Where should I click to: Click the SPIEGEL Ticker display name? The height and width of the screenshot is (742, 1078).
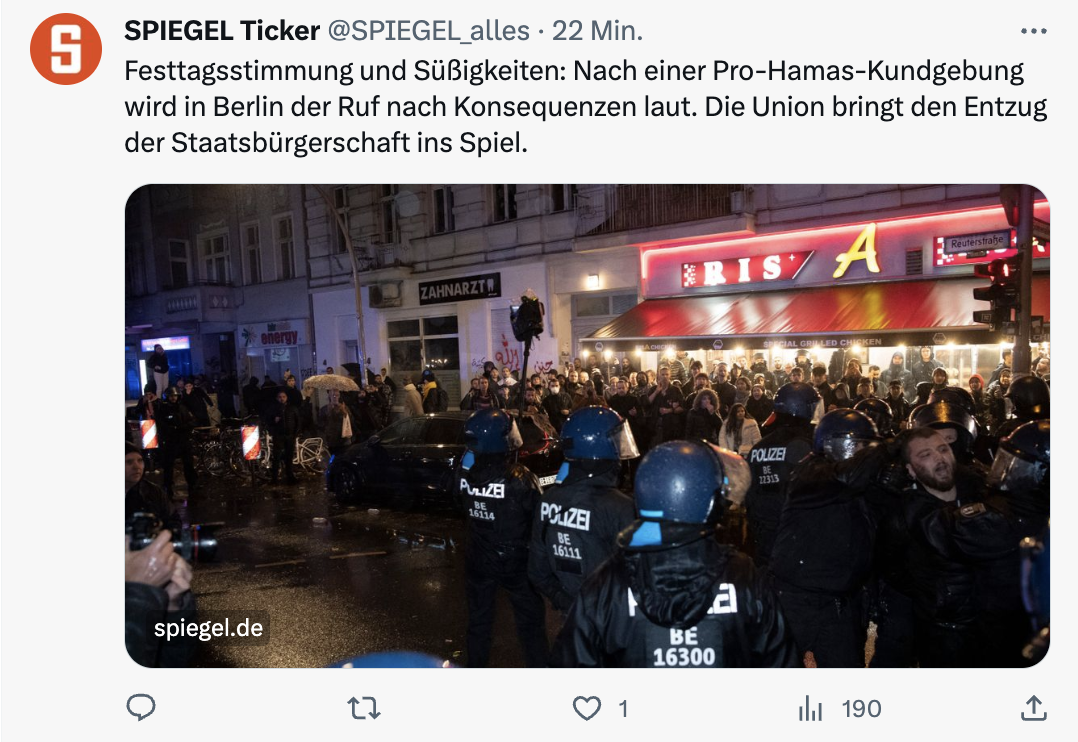[x=222, y=31]
